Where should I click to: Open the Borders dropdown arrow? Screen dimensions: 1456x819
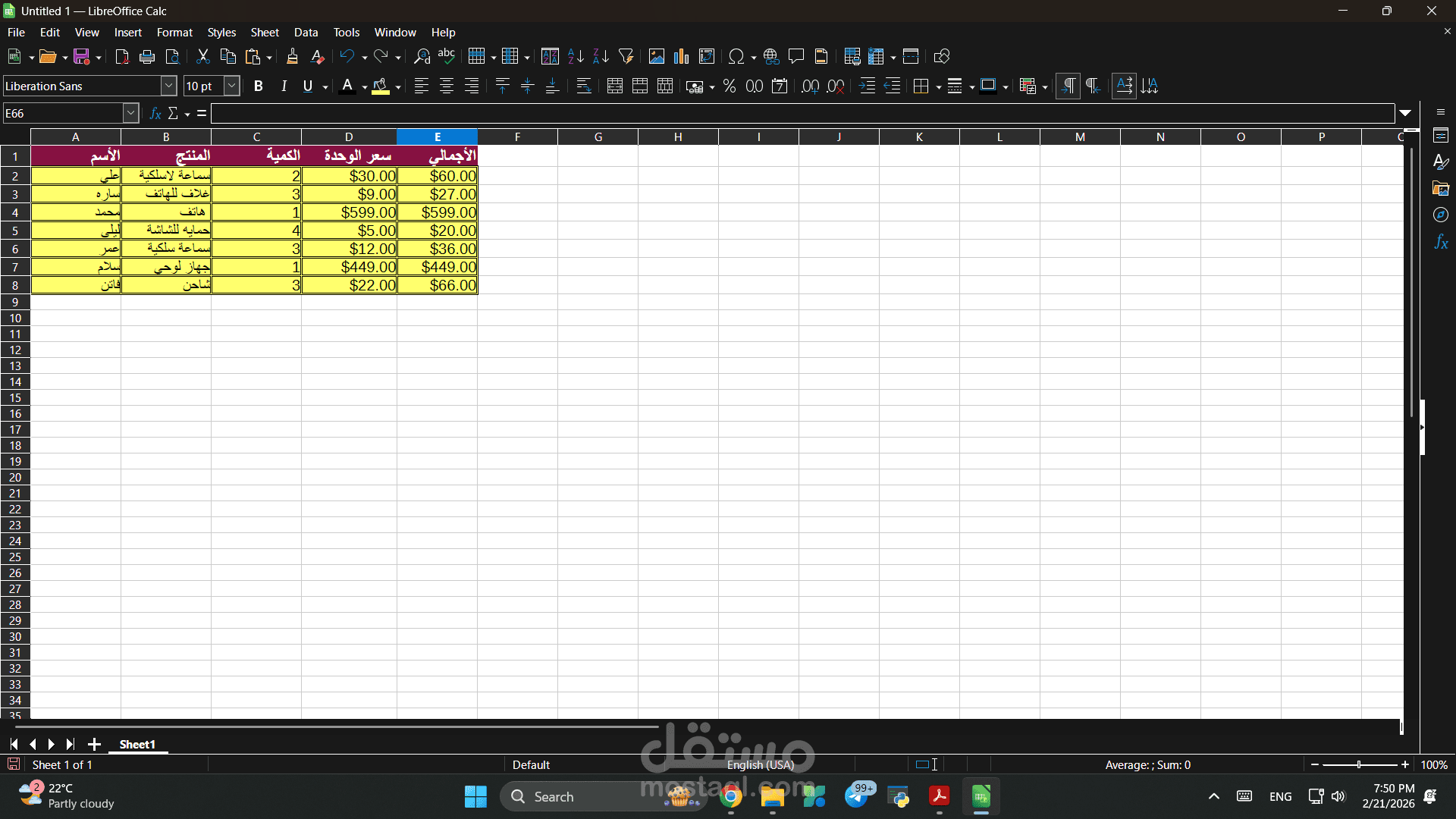click(939, 86)
